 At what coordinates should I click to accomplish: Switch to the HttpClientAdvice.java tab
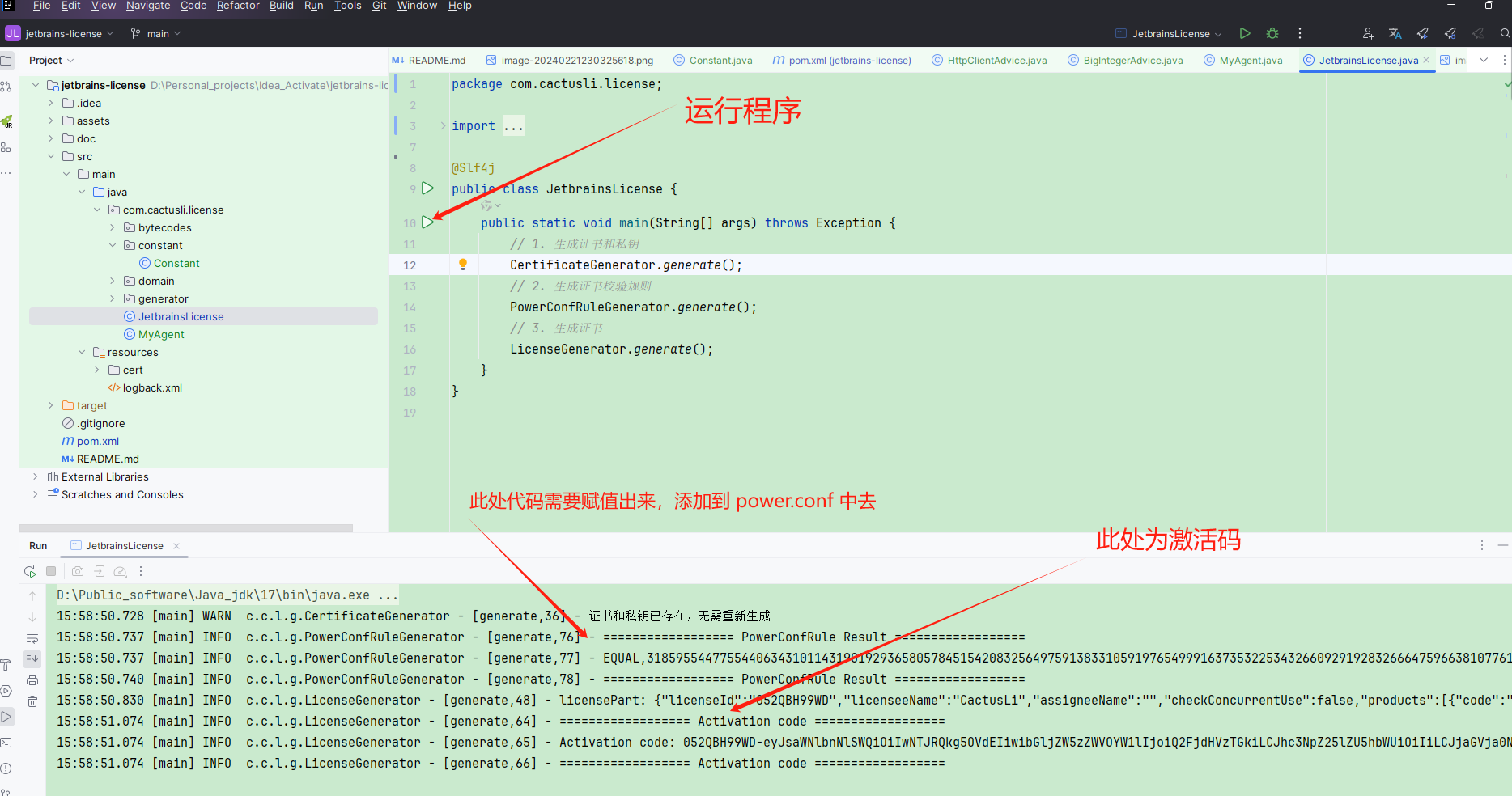pyautogui.click(x=989, y=60)
